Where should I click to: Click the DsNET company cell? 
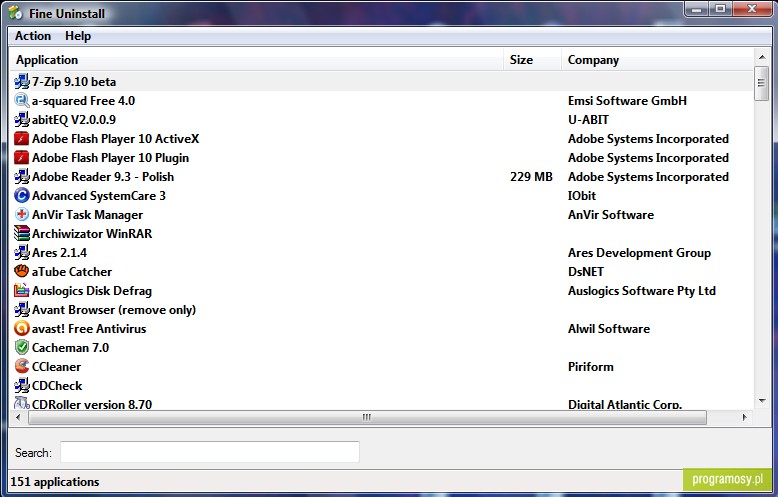pyautogui.click(x=585, y=271)
